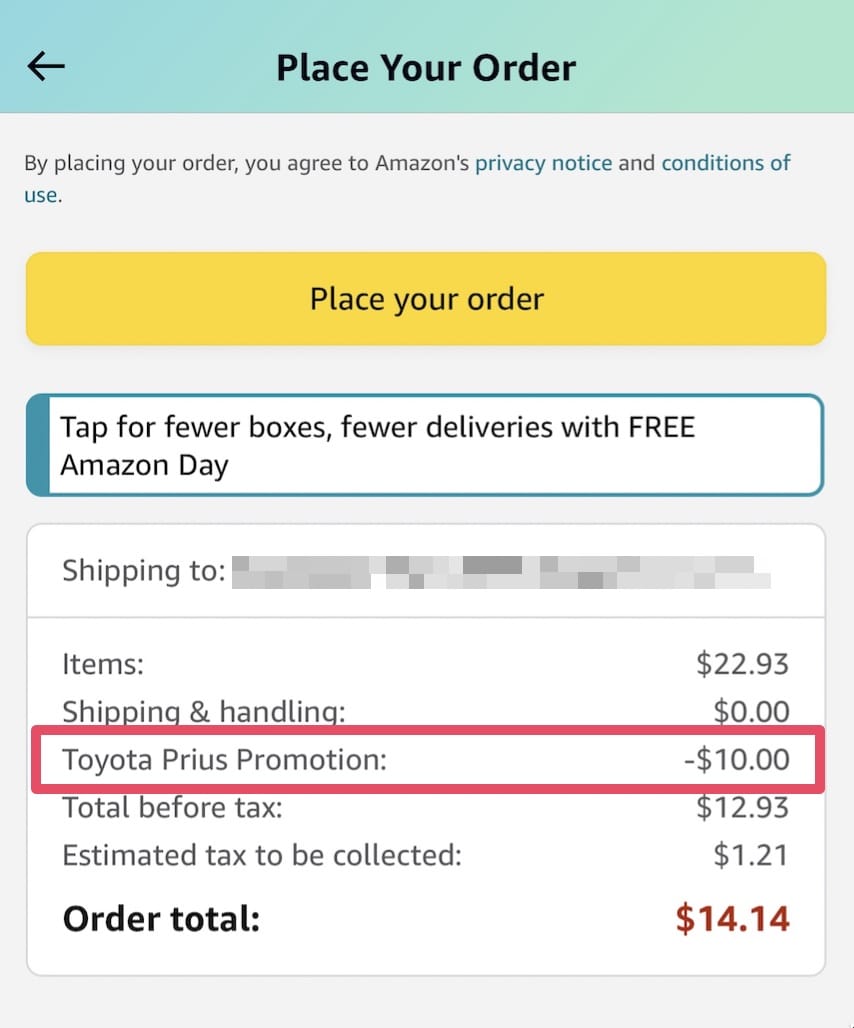Click the Estimated tax to be collected row
The image size is (854, 1028).
coord(427,855)
